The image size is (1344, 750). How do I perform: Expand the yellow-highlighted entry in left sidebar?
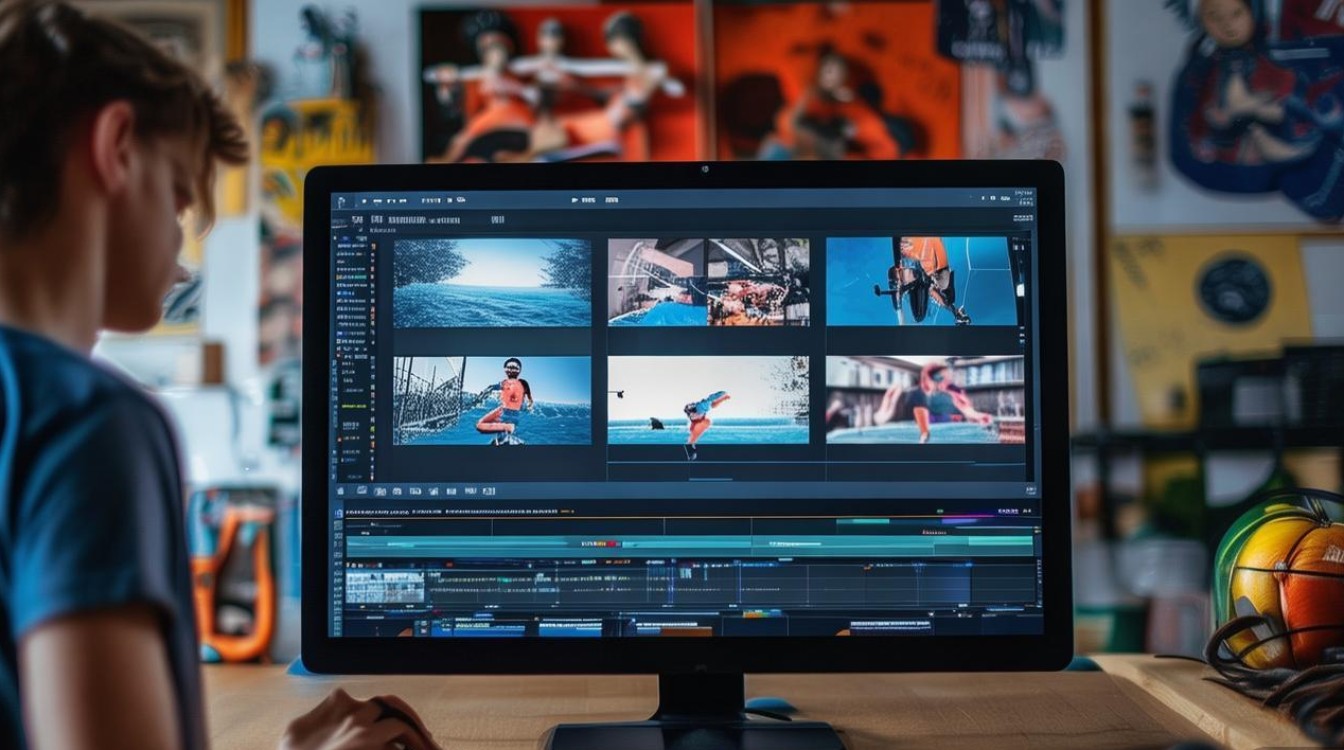point(352,407)
